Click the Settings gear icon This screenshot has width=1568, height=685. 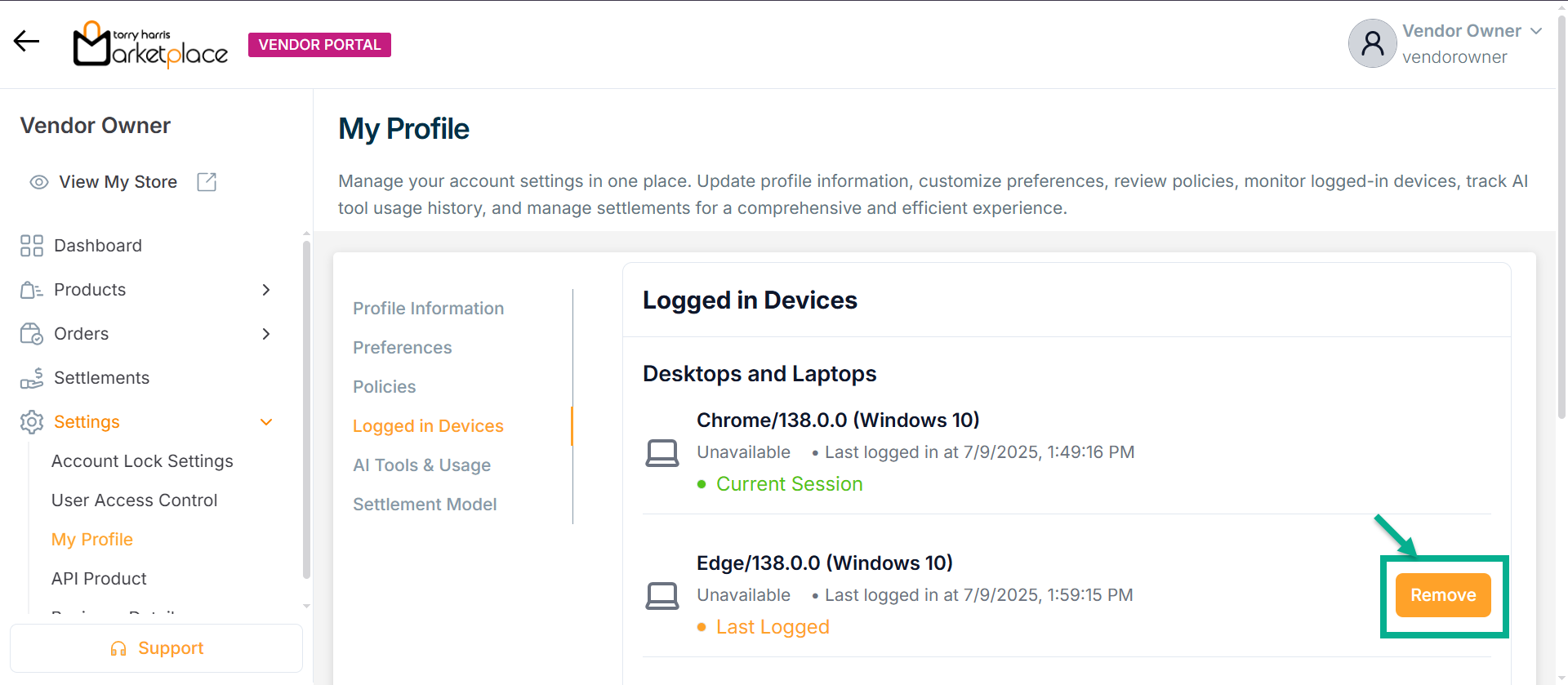32,422
